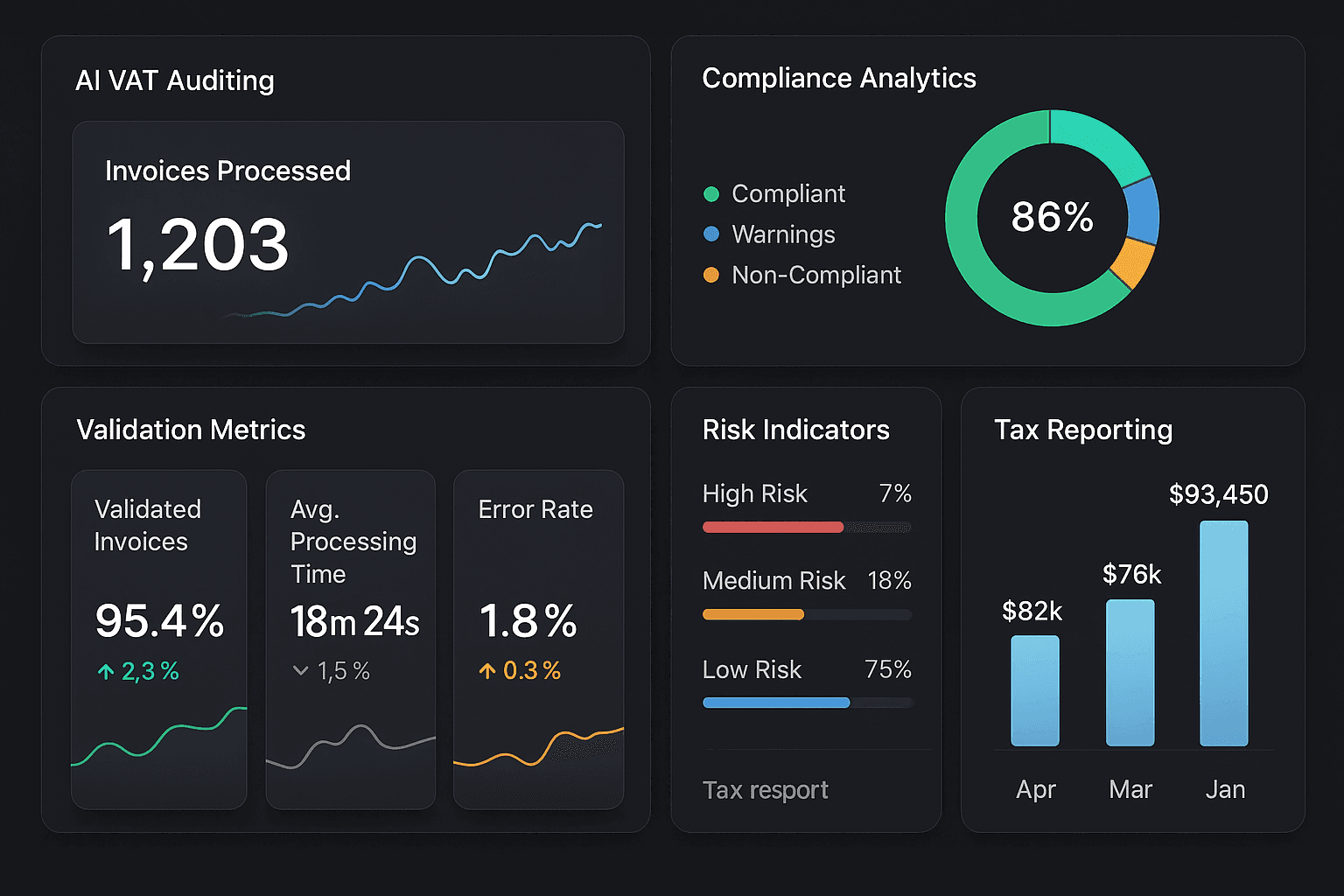The height and width of the screenshot is (896, 1344).
Task: Click the Apr axis label
Action: (x=1036, y=790)
